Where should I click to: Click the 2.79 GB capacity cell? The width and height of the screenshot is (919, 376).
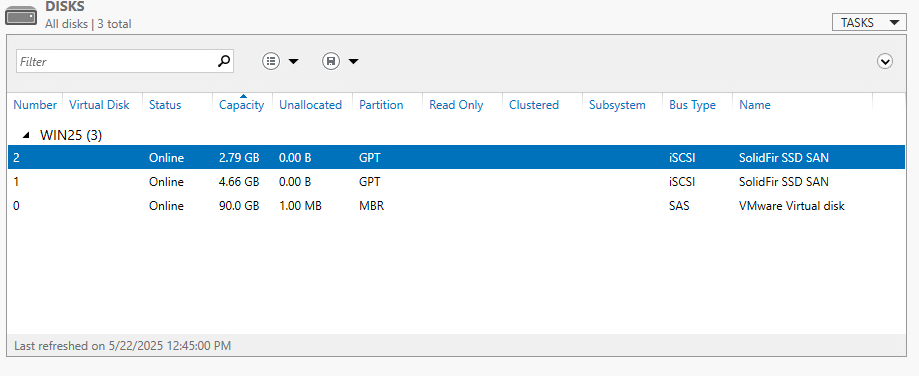239,158
